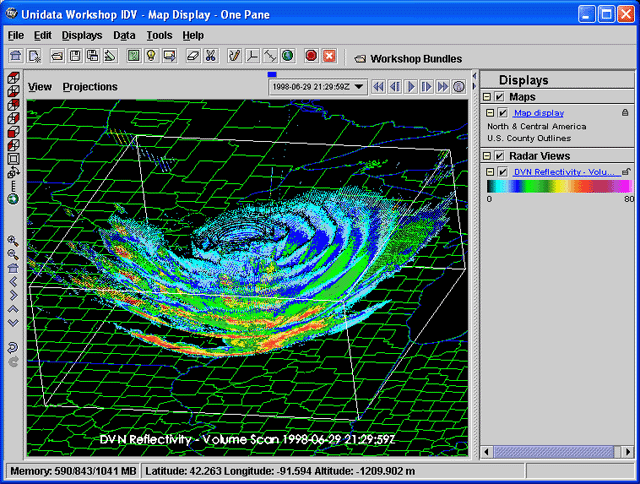Collapse the Maps category section
The width and height of the screenshot is (640, 484).
point(487,97)
